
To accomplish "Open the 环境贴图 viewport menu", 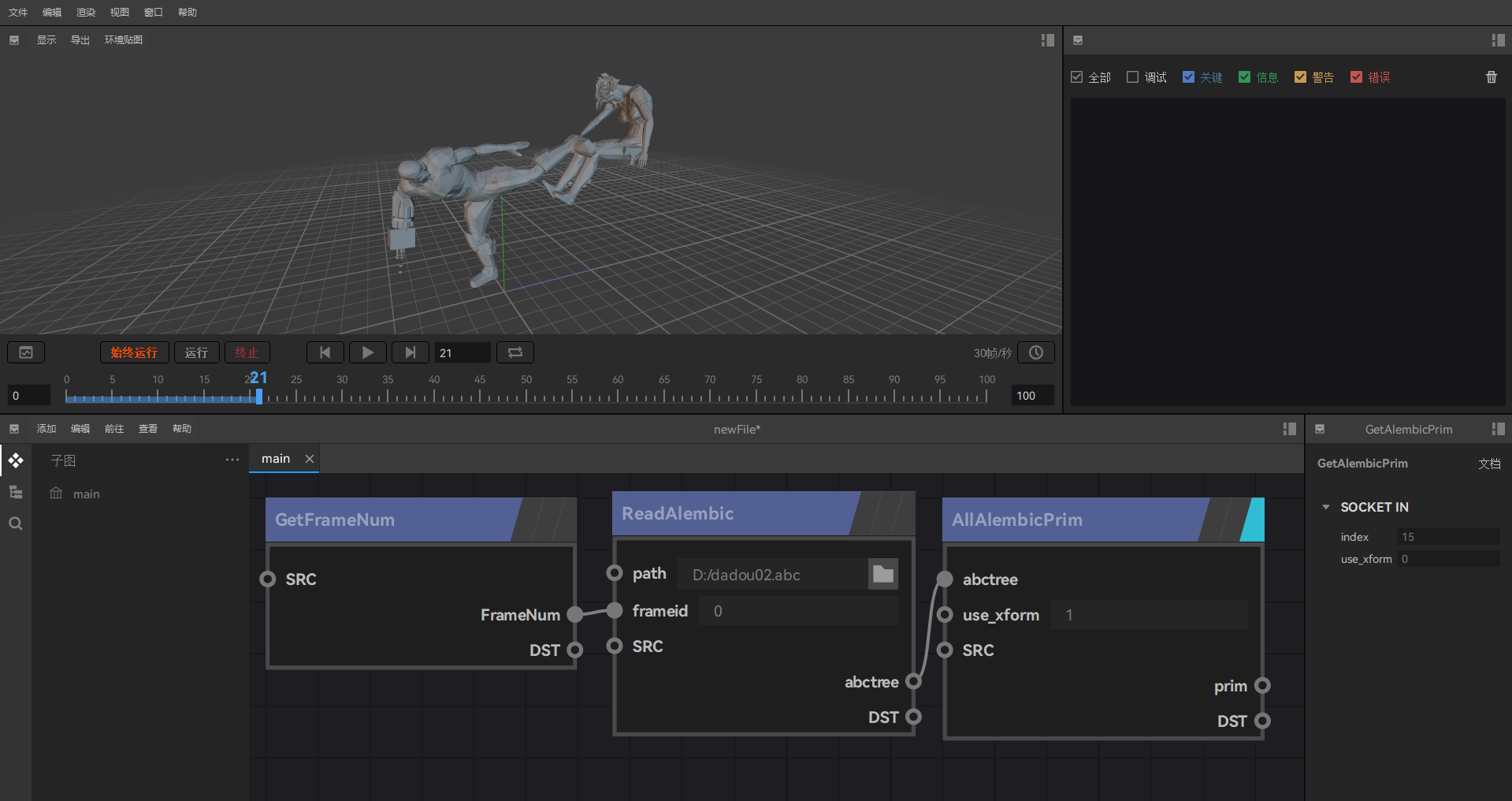I will click(x=123, y=40).
